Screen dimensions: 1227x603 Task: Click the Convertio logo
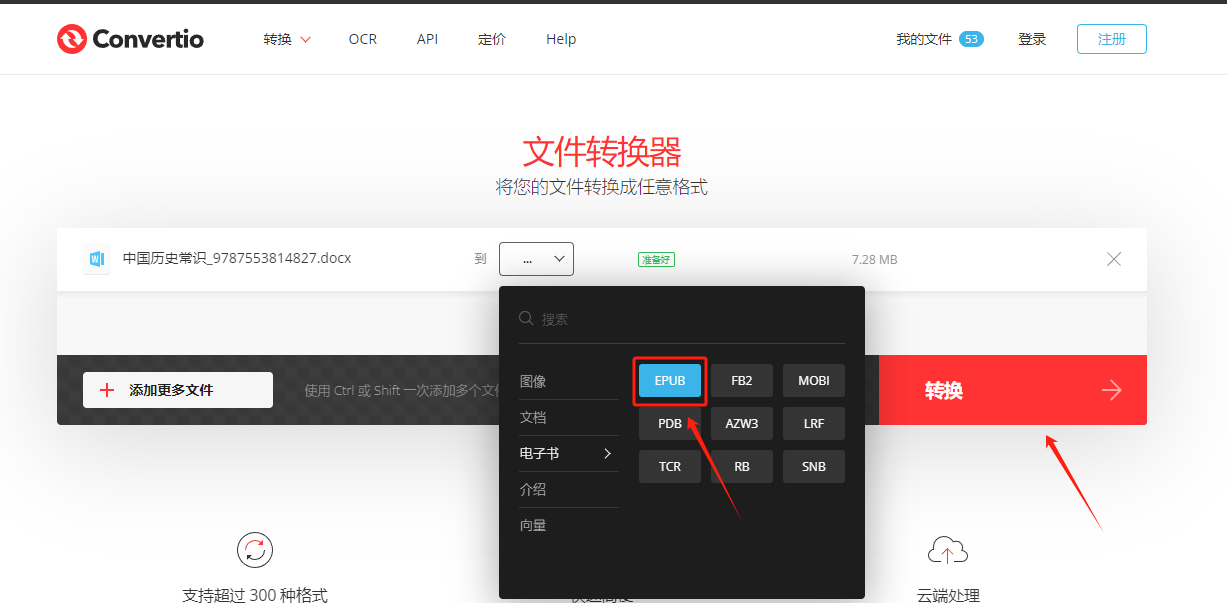tap(129, 38)
